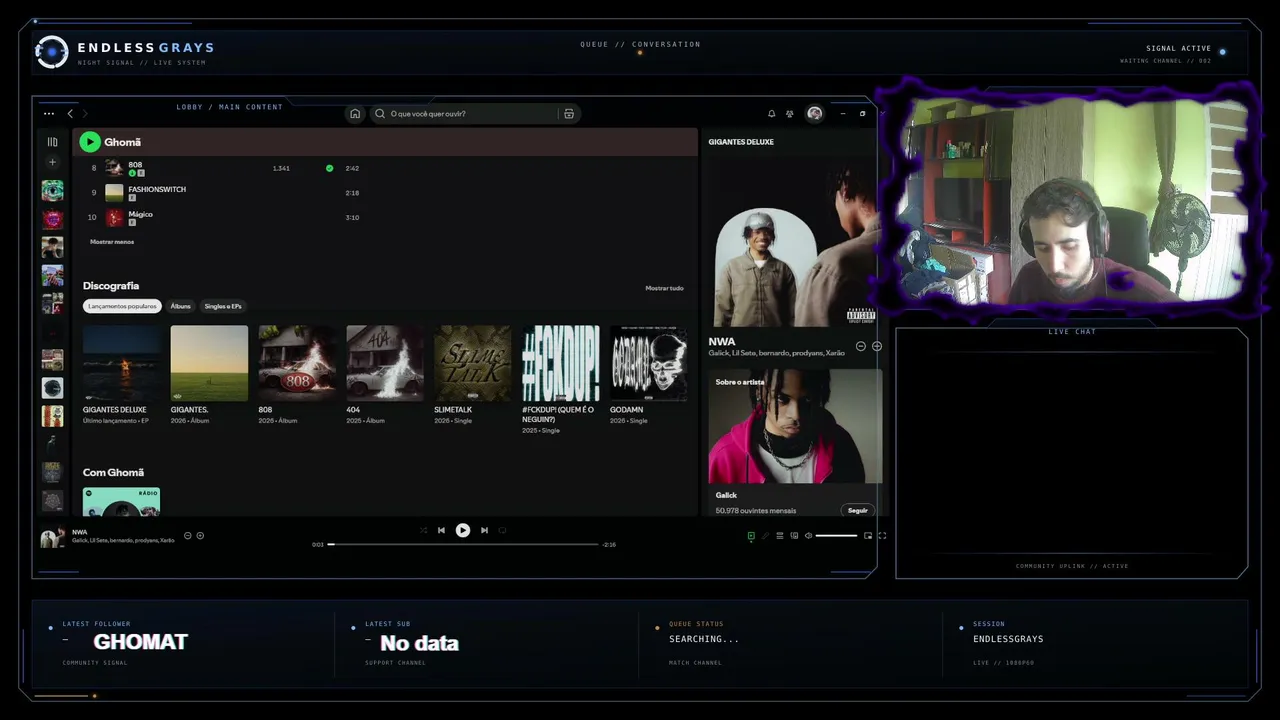Mute with the volume speaker icon
This screenshot has width=1280, height=720.
pyautogui.click(x=808, y=536)
